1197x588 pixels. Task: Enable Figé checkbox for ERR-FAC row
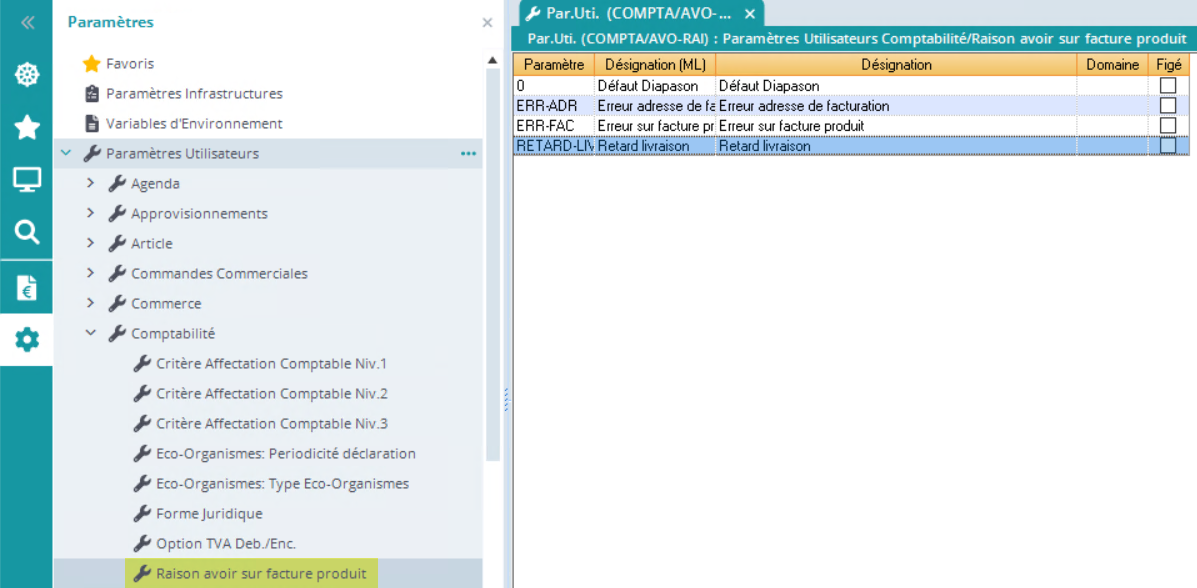[x=1167, y=126]
